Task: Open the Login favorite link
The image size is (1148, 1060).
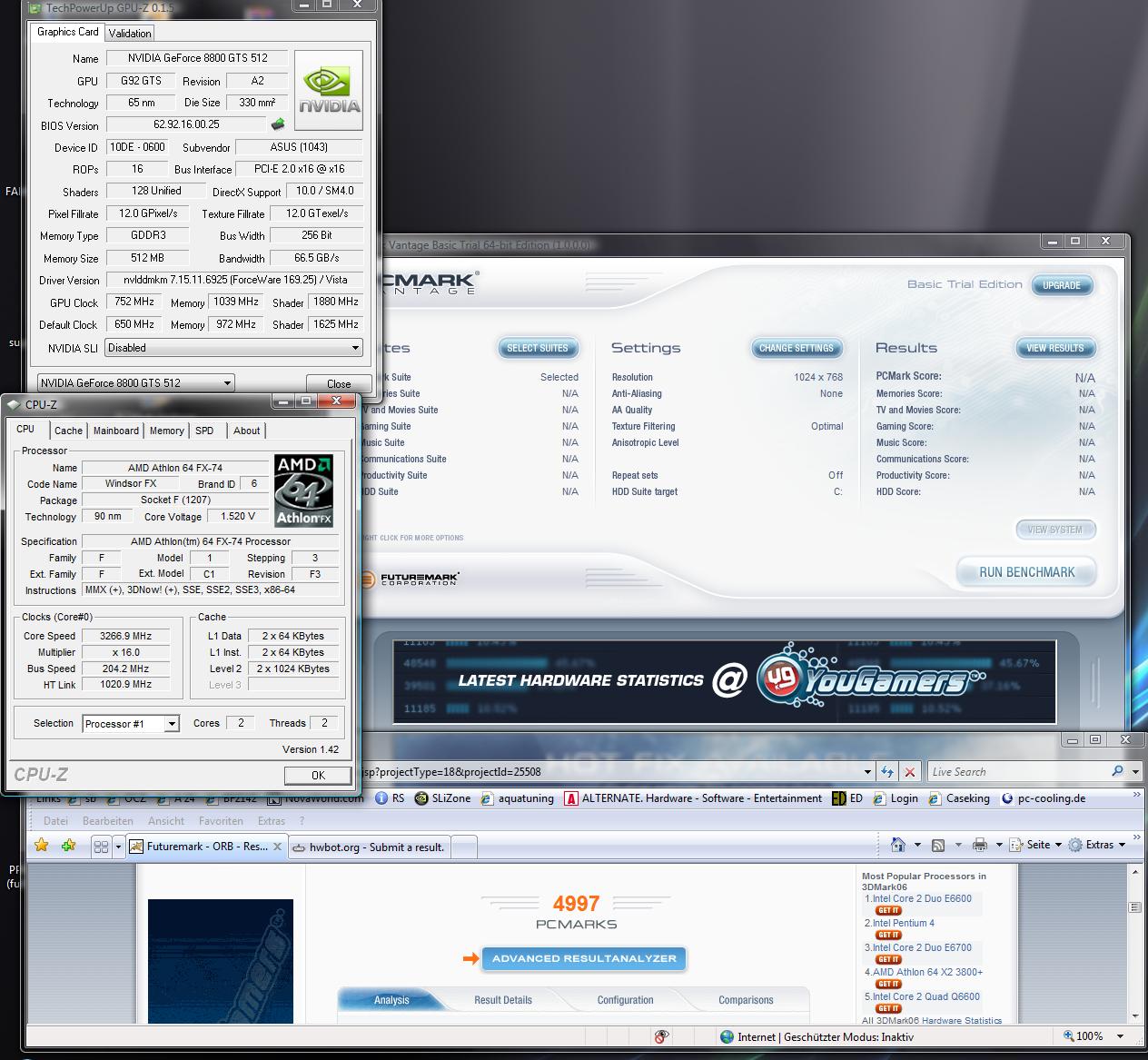Action: 896,798
